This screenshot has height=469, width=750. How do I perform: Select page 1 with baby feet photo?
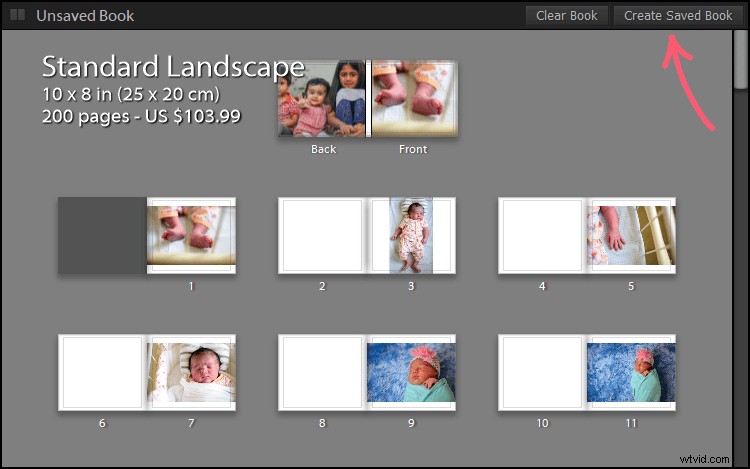(191, 235)
